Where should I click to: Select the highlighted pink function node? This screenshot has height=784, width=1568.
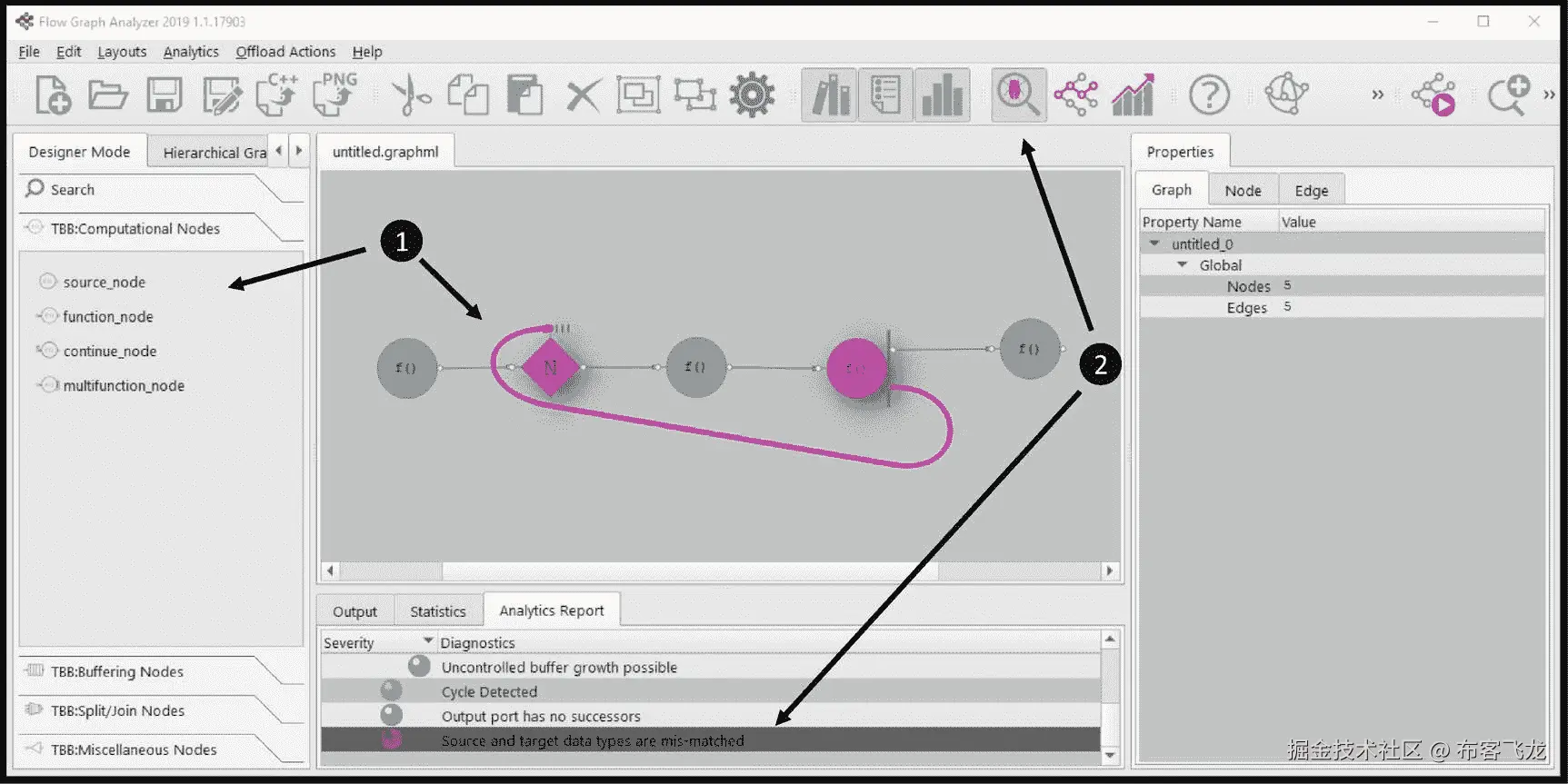856,368
